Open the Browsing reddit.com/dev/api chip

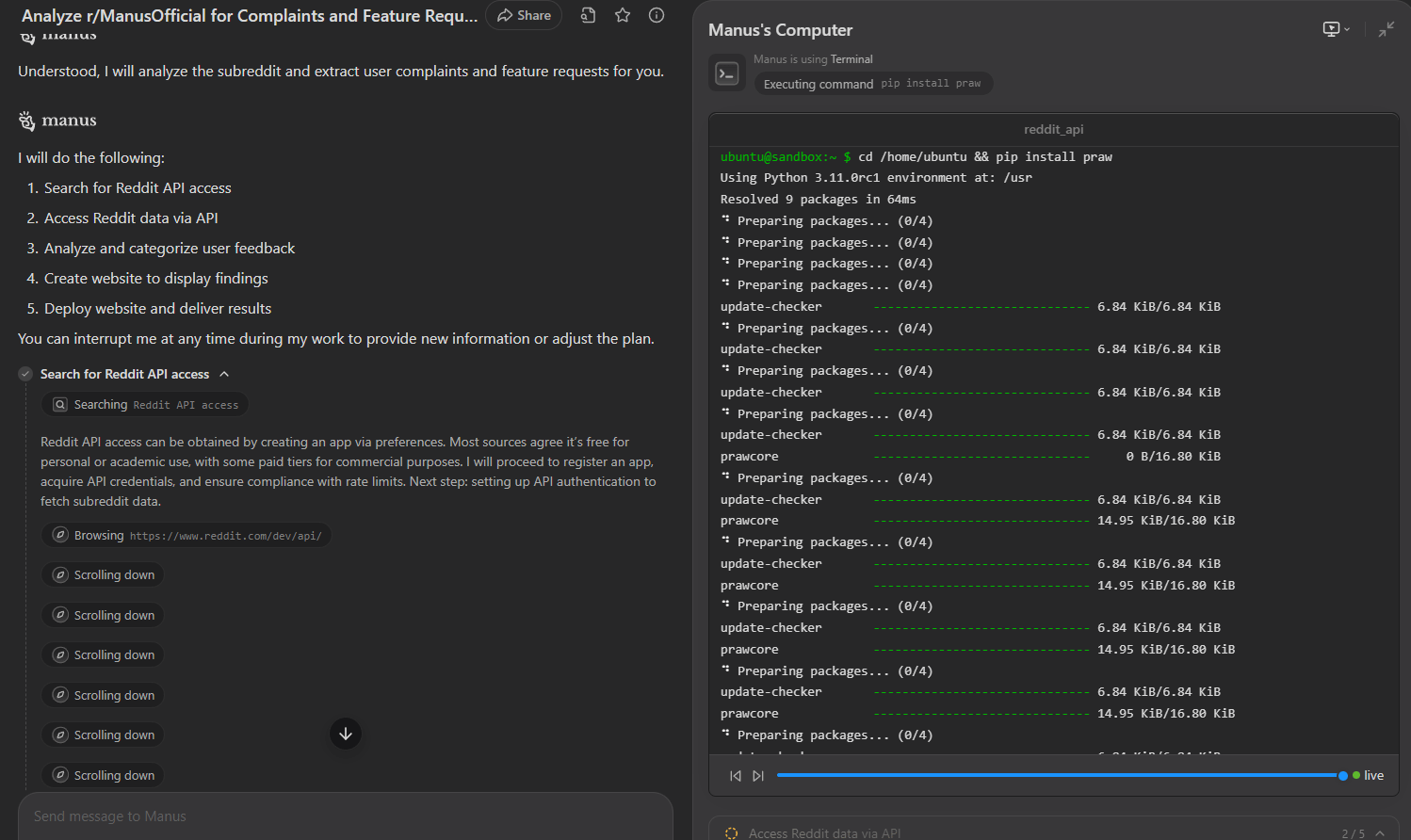(187, 535)
